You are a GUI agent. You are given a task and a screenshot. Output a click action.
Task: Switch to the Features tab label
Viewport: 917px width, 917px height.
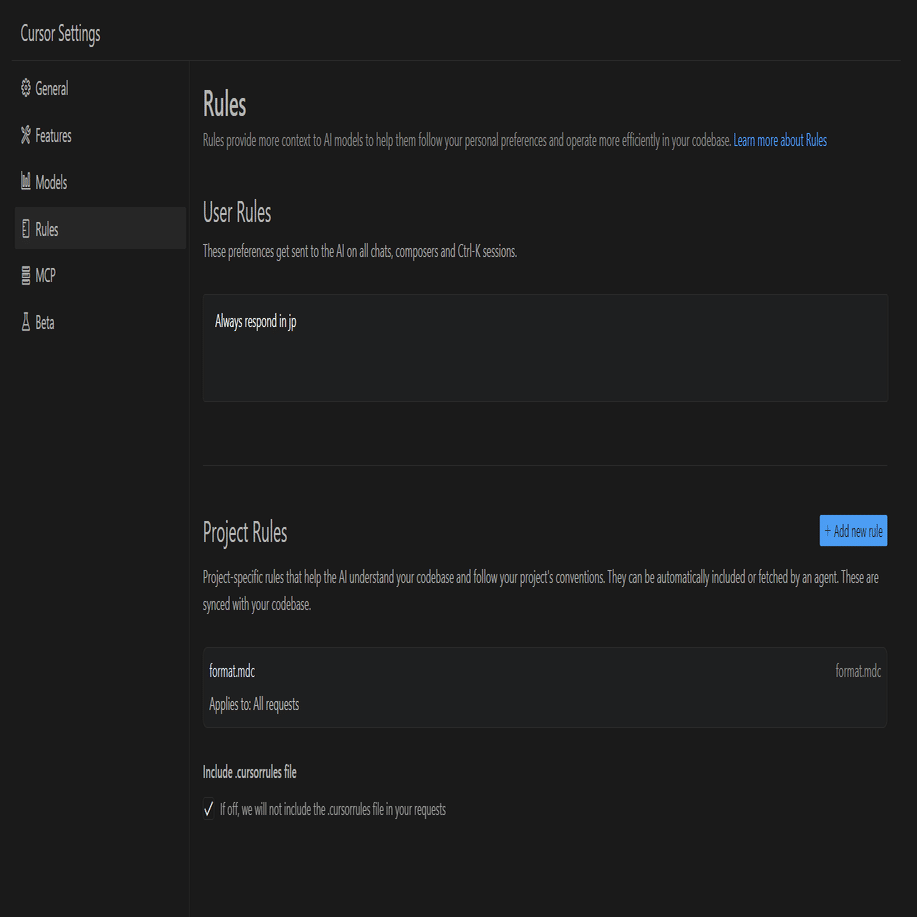pos(53,136)
